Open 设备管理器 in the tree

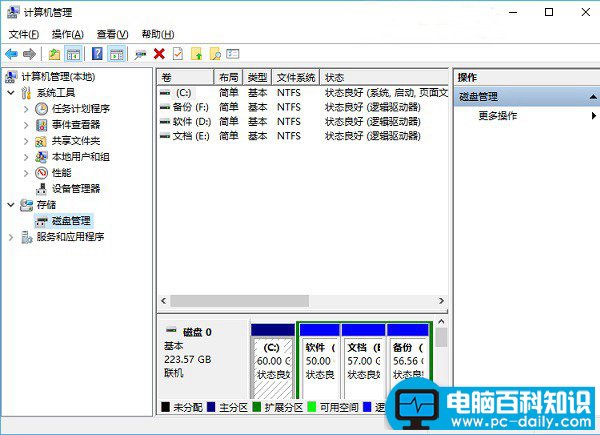coord(76,189)
